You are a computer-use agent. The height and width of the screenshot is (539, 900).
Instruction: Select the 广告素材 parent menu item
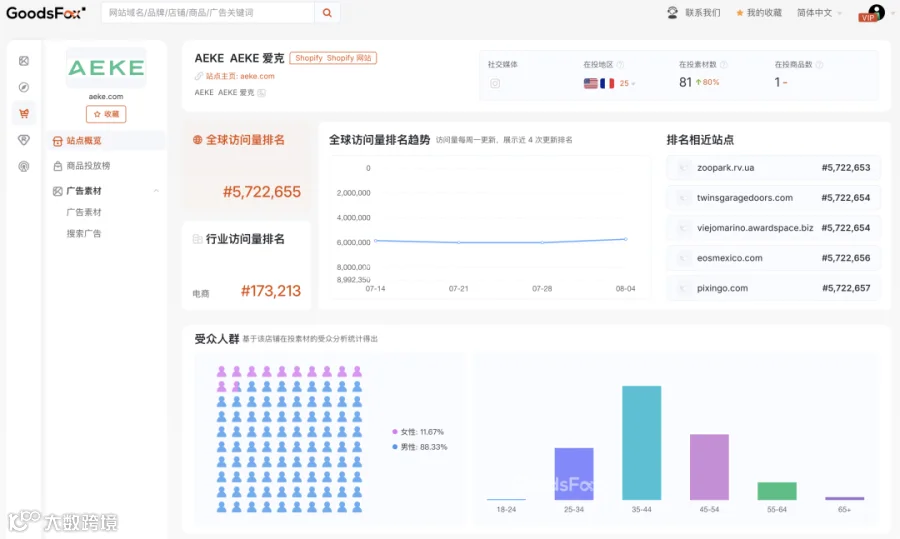106,191
